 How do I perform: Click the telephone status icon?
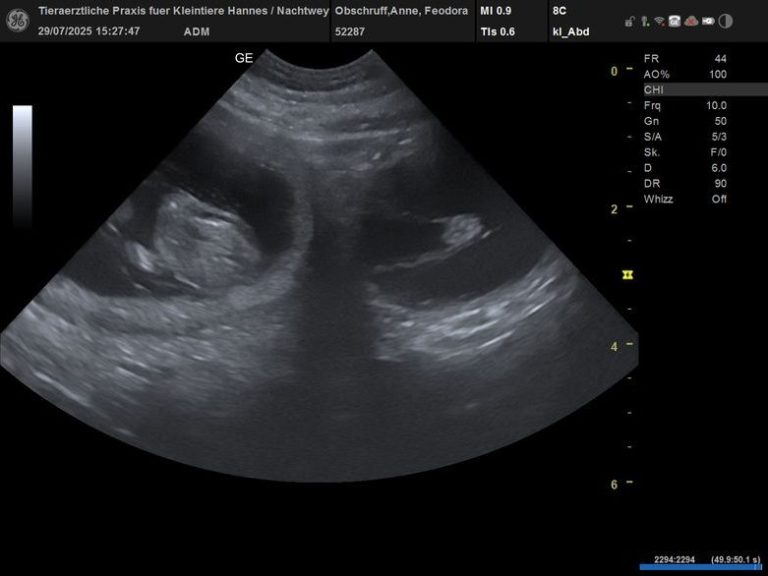coord(675,21)
